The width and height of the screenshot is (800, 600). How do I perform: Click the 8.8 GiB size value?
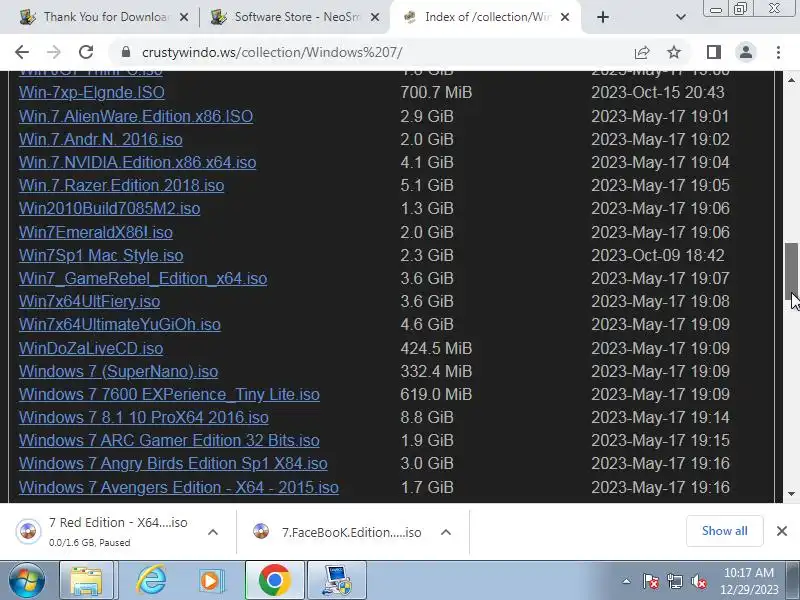click(427, 417)
